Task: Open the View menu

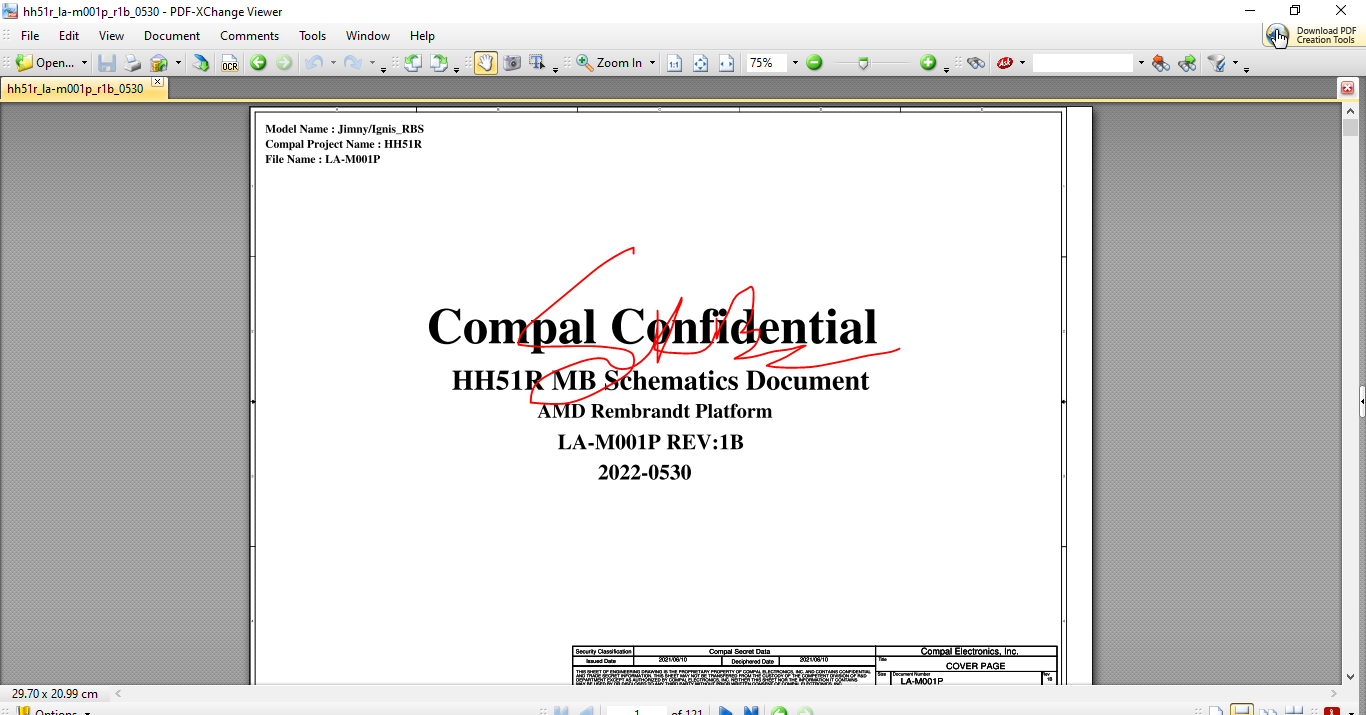Action: (111, 35)
